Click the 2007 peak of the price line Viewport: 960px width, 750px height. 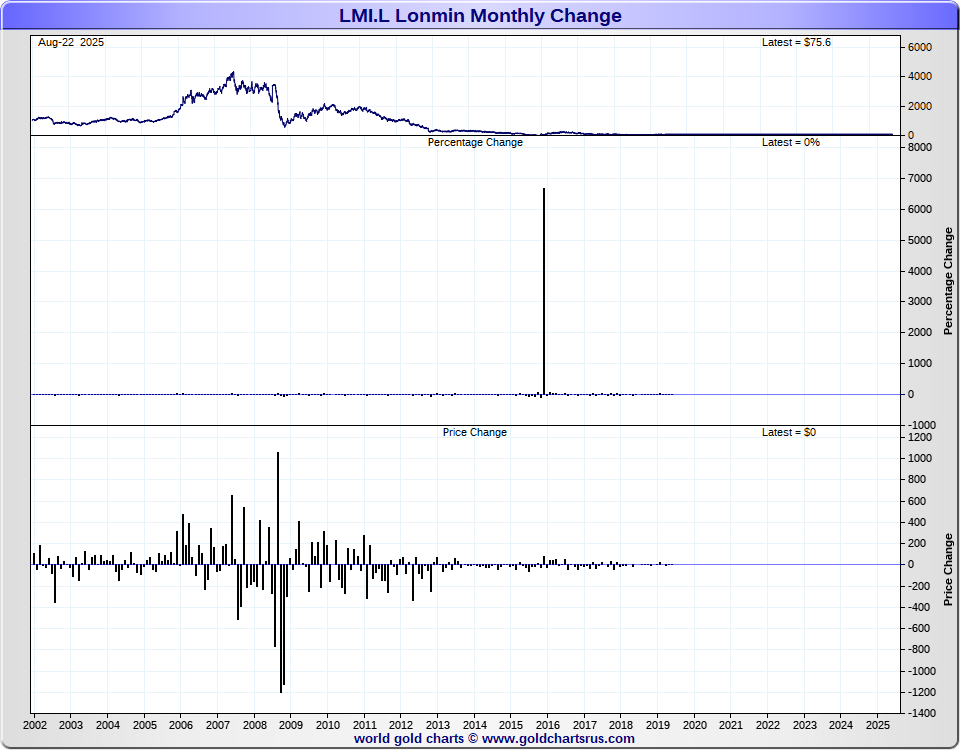point(233,73)
